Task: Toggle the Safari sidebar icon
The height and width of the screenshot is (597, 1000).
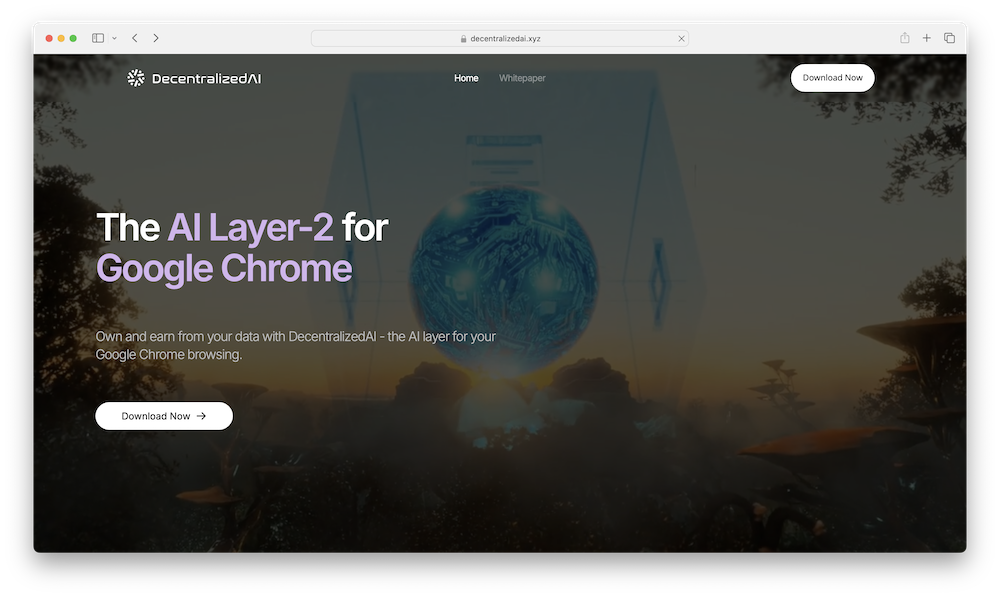Action: (x=98, y=38)
